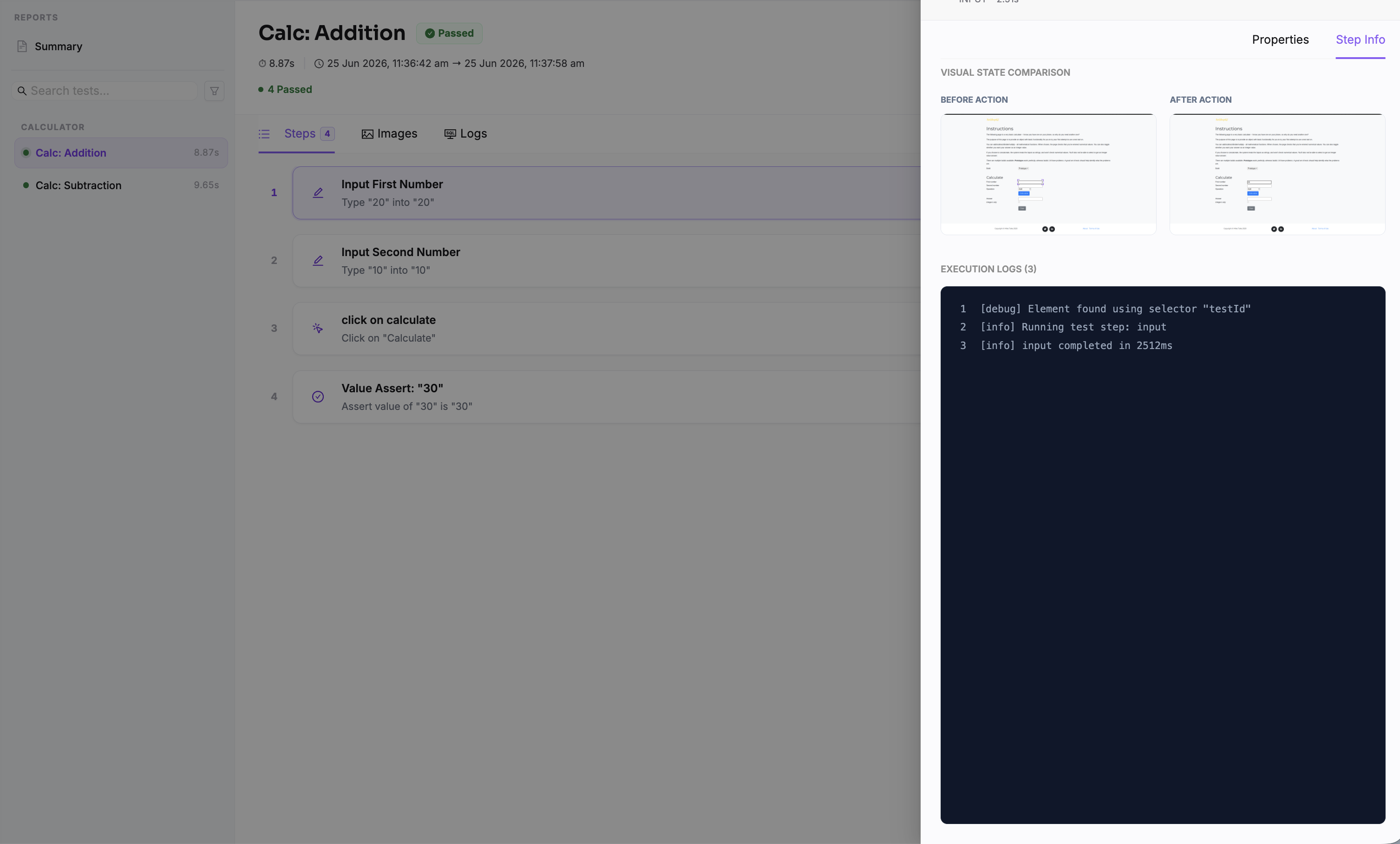Click step number 3 marker
The image size is (1400, 844).
point(274,328)
